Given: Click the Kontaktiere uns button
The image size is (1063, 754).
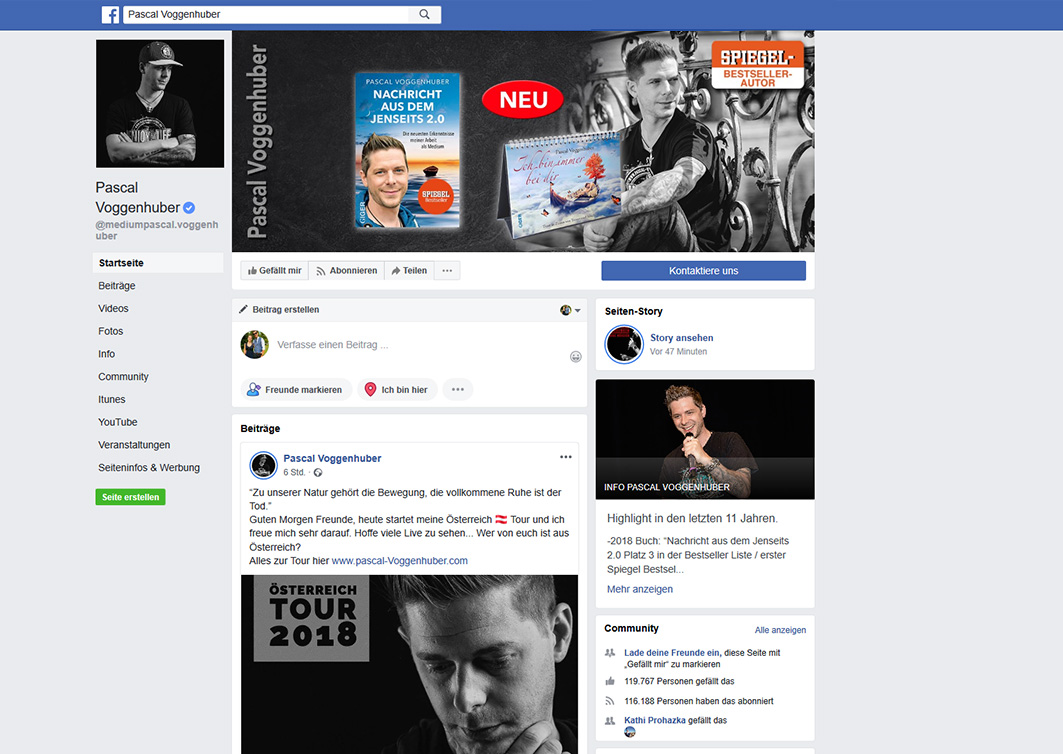Looking at the screenshot, I should [704, 271].
